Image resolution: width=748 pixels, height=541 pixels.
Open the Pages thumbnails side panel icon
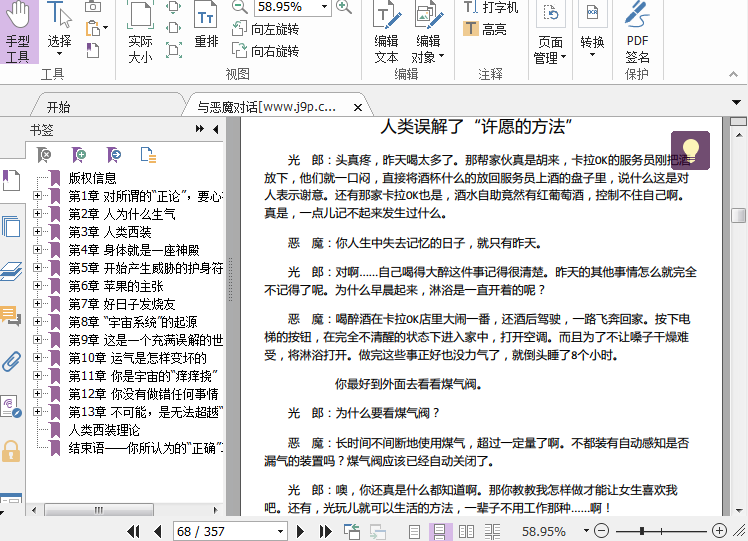[x=10, y=226]
